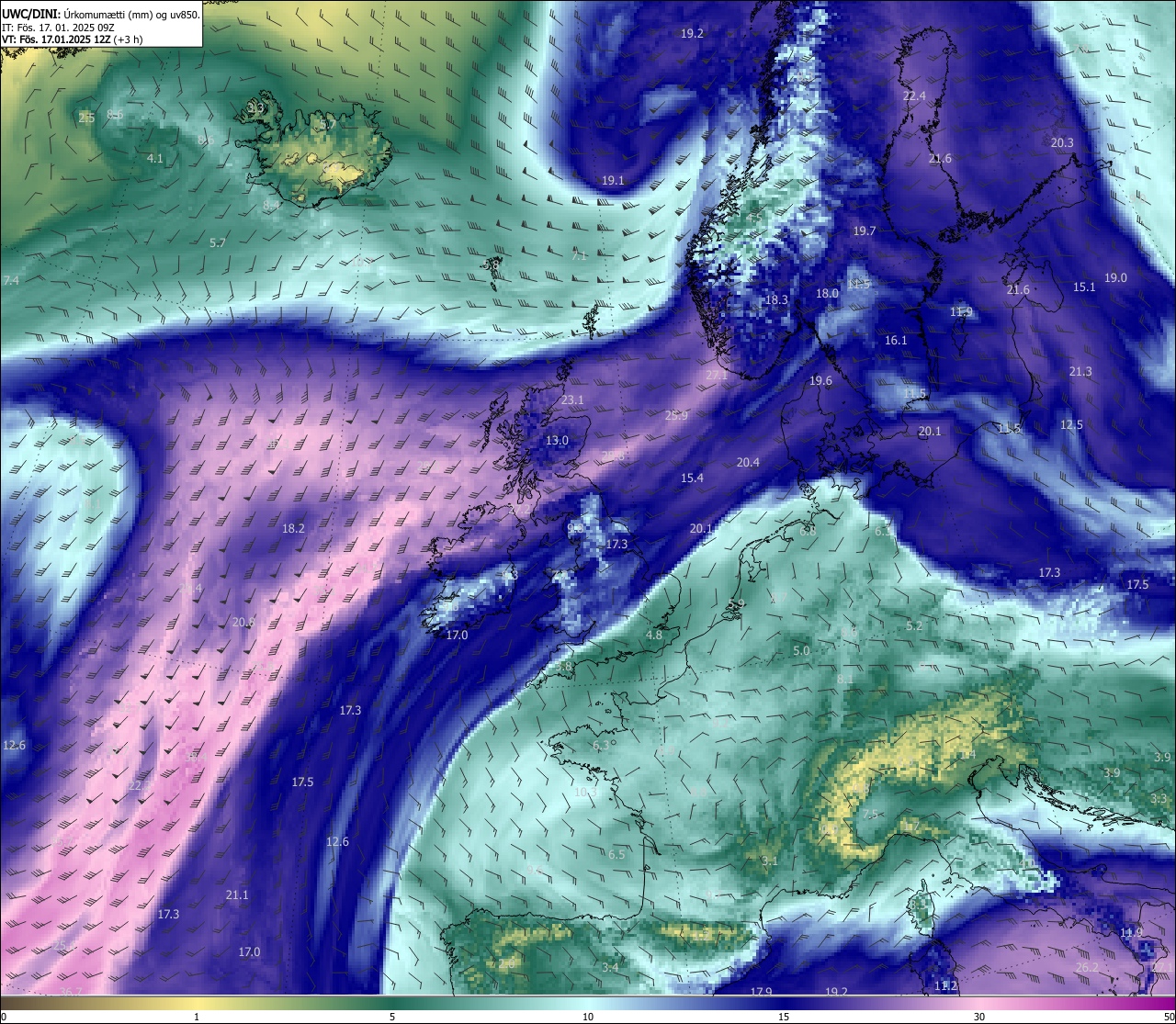This screenshot has height=1024, width=1176.
Task: Click the map value '27.1'
Action: pyautogui.click(x=717, y=375)
